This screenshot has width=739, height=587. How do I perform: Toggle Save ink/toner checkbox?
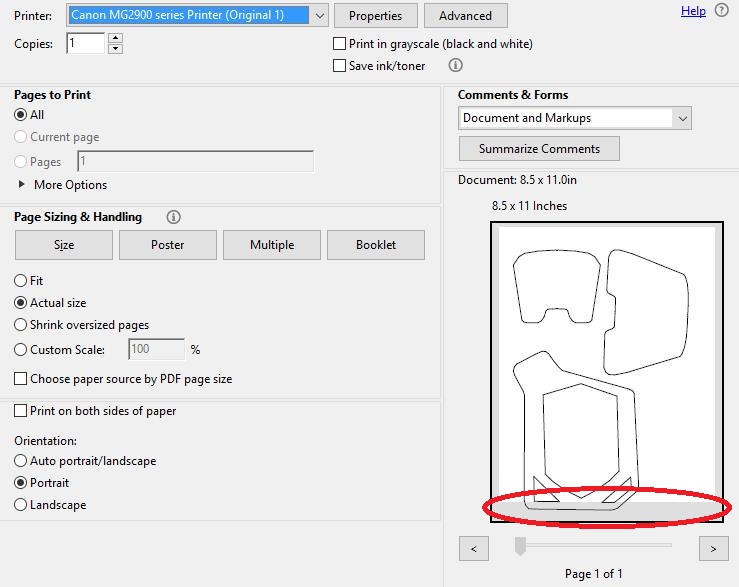(x=340, y=66)
